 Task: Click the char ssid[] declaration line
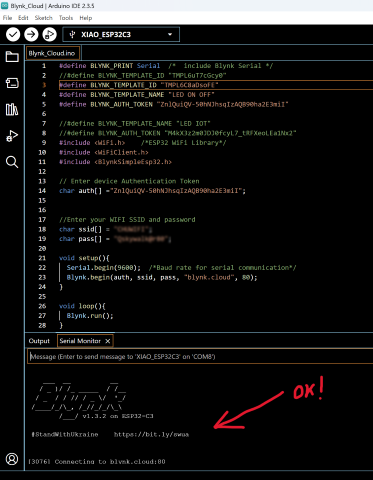click(106, 229)
